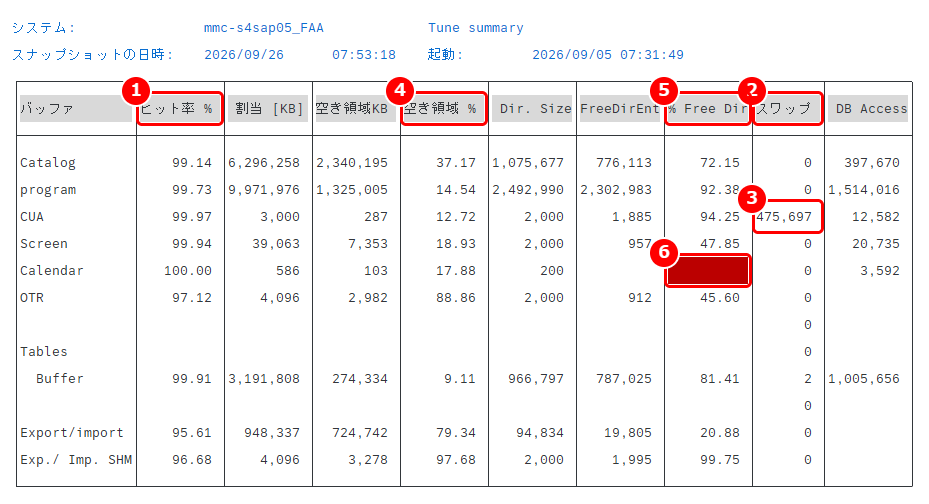Click the システム: label

pyautogui.click(x=43, y=28)
